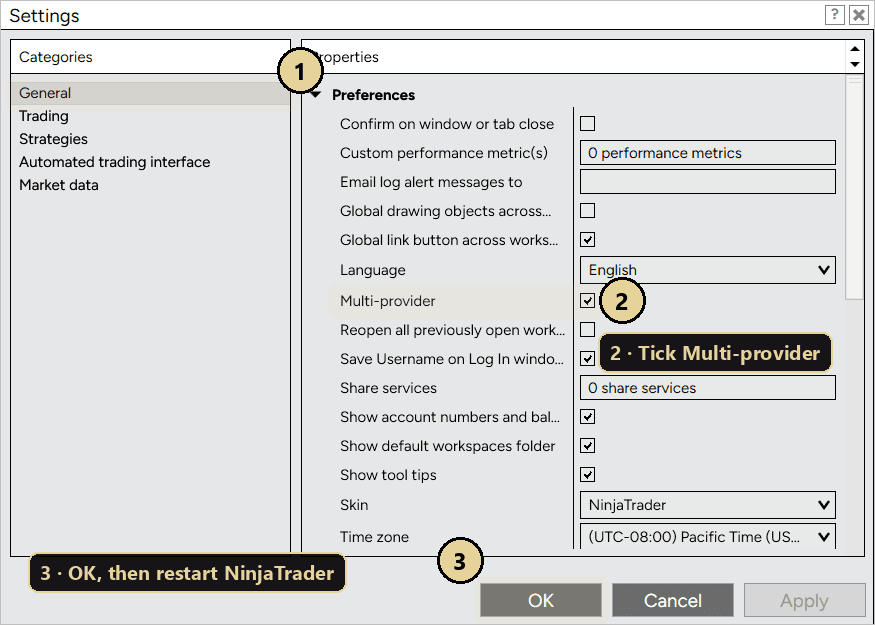Enable Global drawing objects across workspaces checkbox
The height and width of the screenshot is (625, 875).
click(x=587, y=210)
